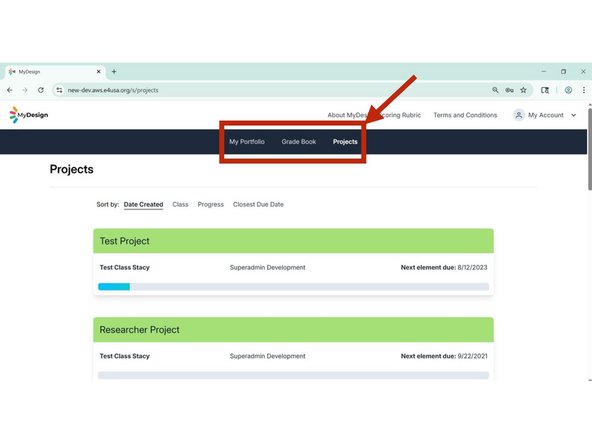Sort projects by Closest Due Date
Viewport: 592px width, 444px height.
[258, 205]
